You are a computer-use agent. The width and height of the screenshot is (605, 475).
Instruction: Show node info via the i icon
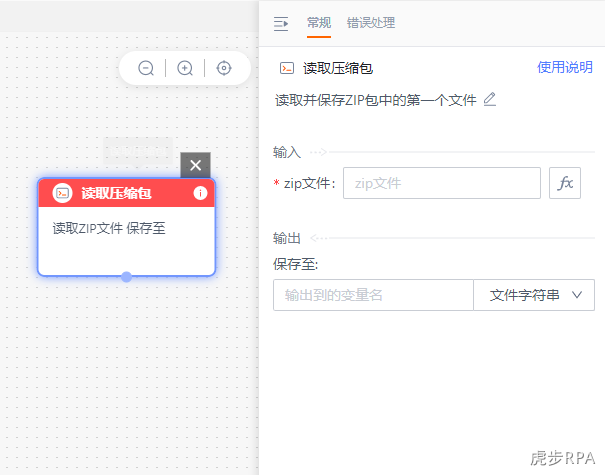pyautogui.click(x=200, y=193)
